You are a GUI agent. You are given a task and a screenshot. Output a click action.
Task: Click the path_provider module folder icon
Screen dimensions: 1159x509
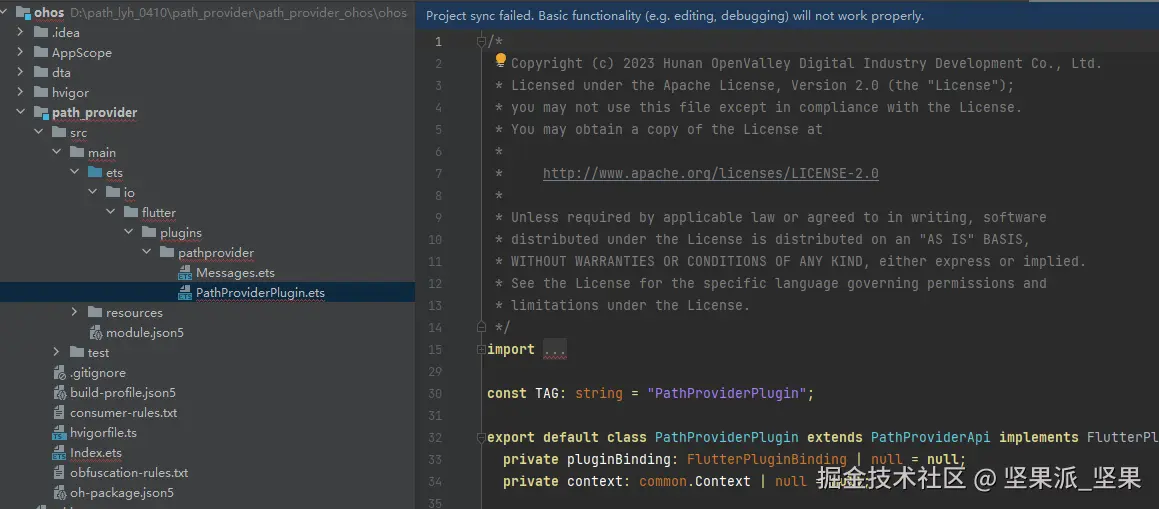point(41,113)
